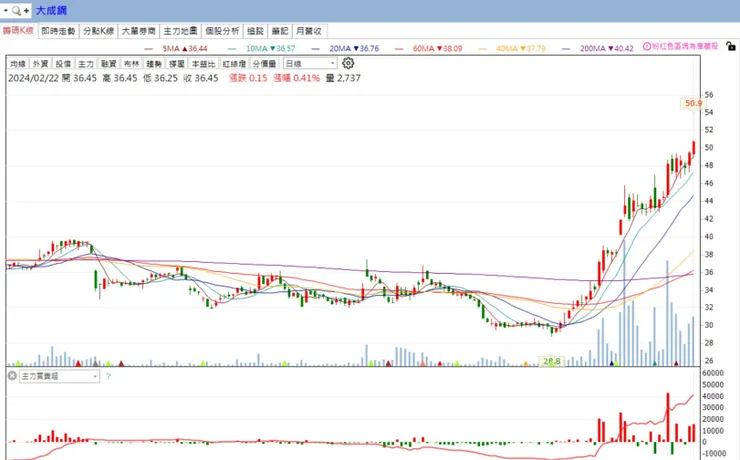The image size is (740, 460).
Task: Click the magnifier search icon
Action: point(16,10)
